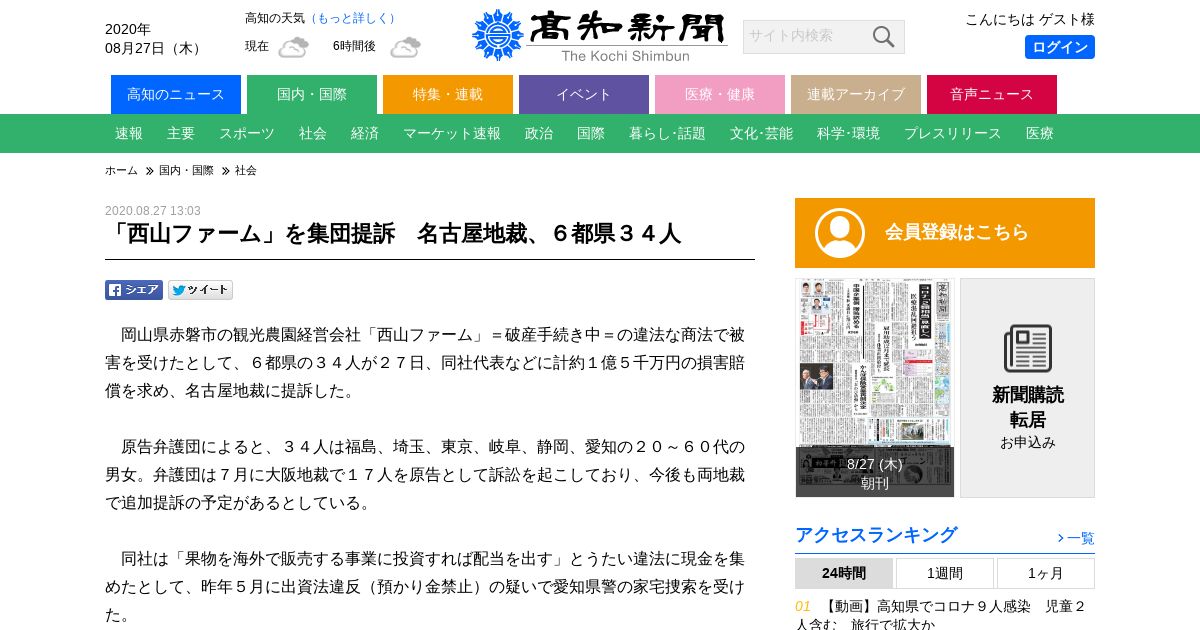Viewport: 1200px width, 630px height.
Task: Select 医療 in green submenu
Action: [1040, 133]
